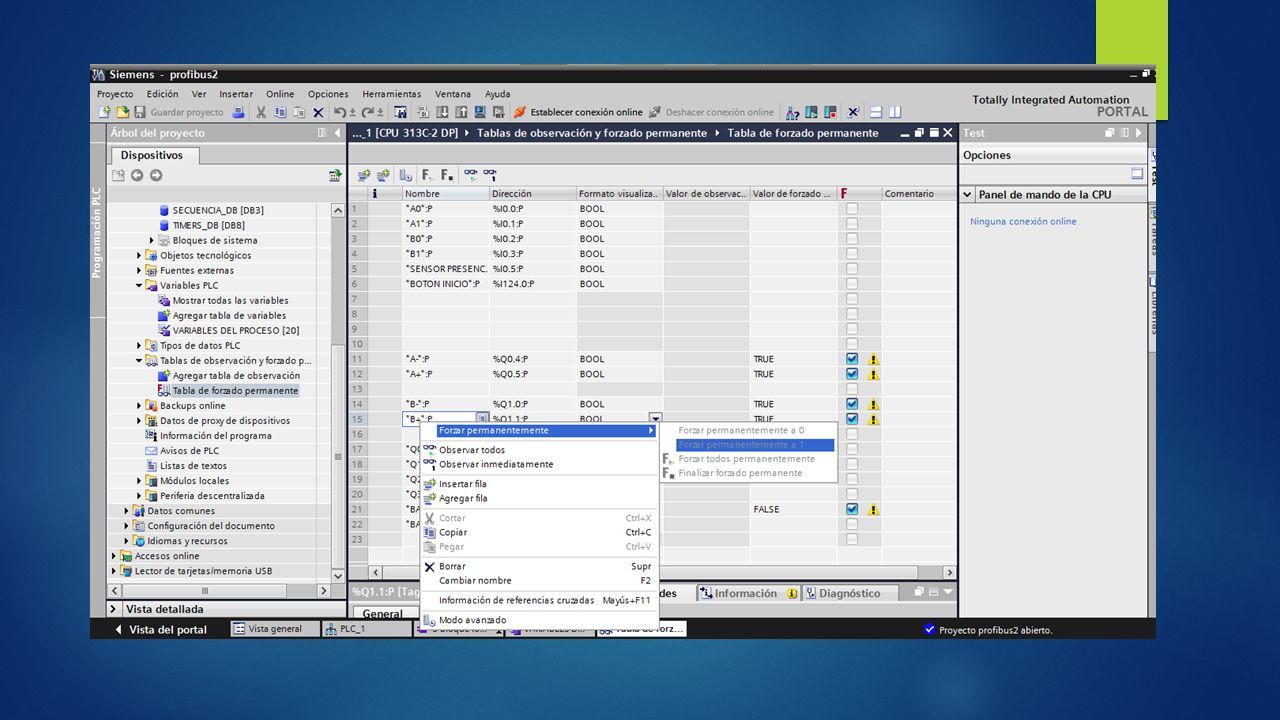Click the print icon in main toolbar
This screenshot has width=1280, height=720.
pyautogui.click(x=238, y=113)
